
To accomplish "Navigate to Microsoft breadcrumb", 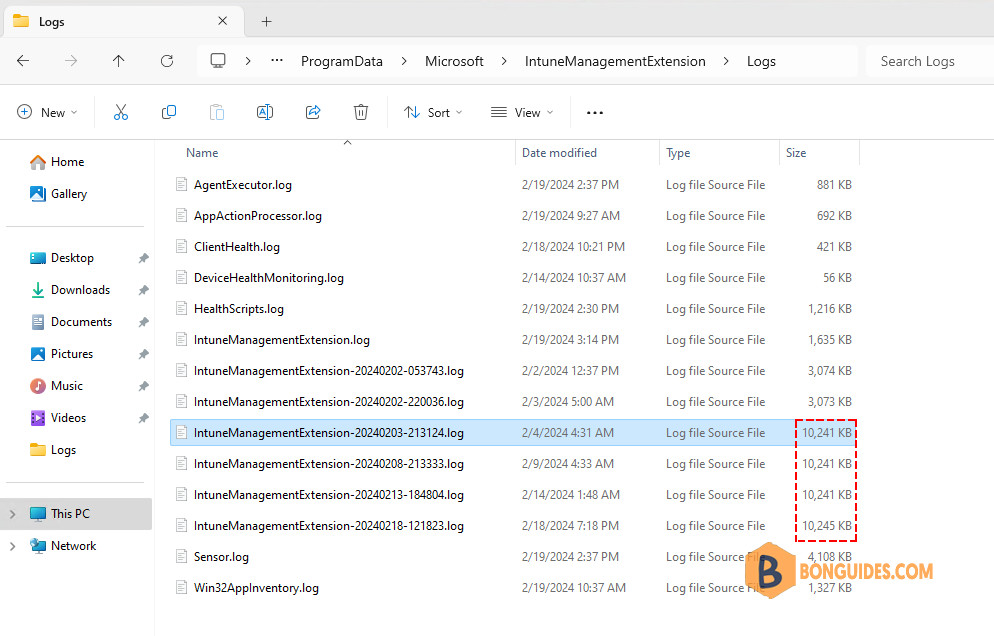I will pos(454,62).
